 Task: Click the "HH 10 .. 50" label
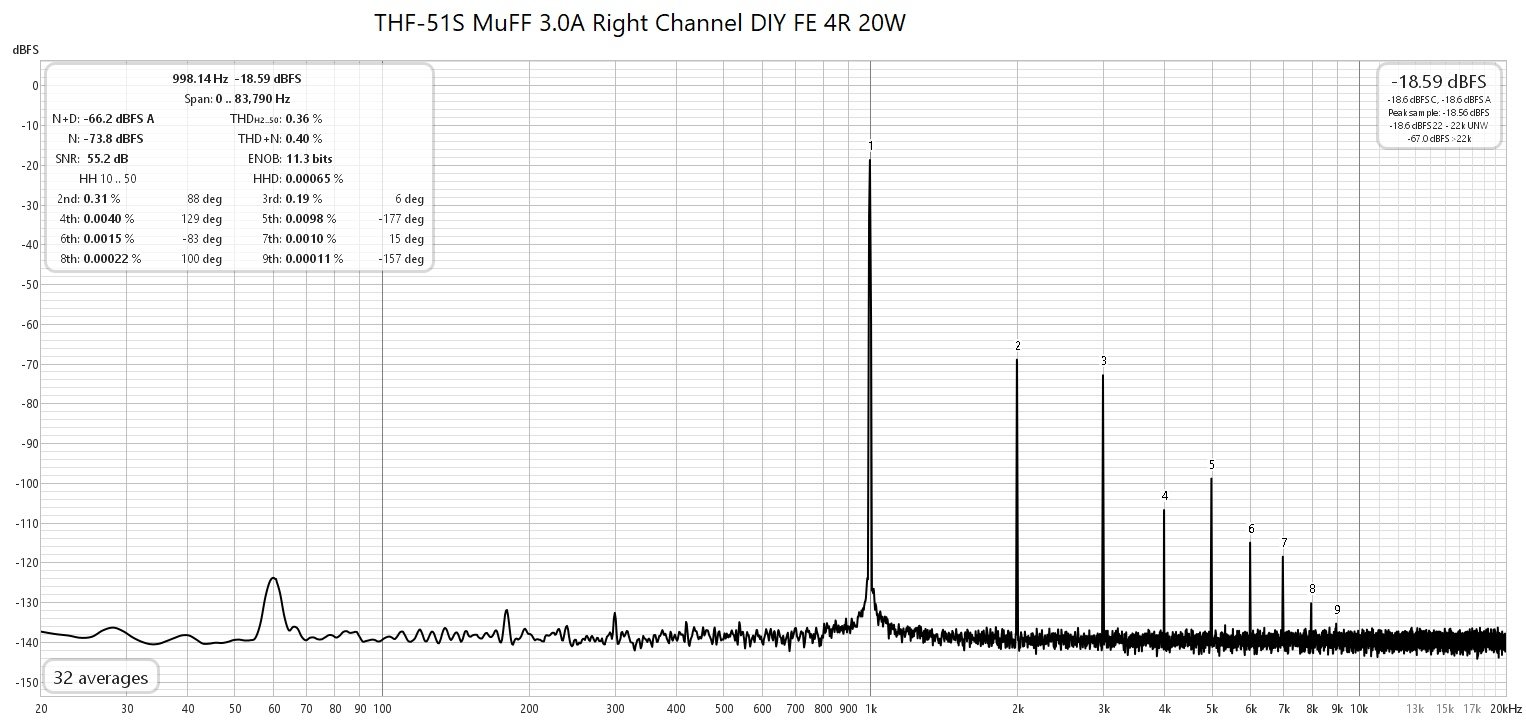(106, 178)
